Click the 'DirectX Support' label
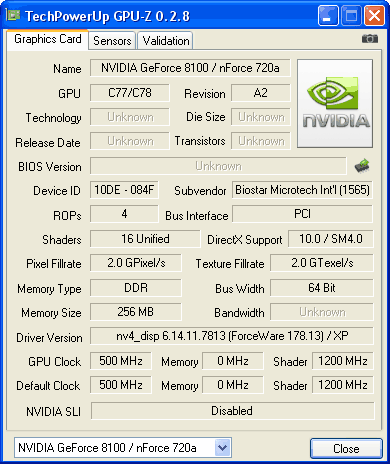Screen dimensions: 390x464 245,240
